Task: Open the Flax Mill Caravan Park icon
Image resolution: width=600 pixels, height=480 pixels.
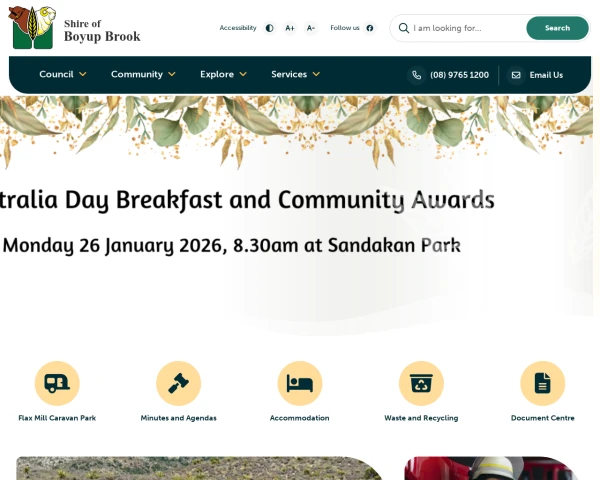Action: pyautogui.click(x=57, y=383)
